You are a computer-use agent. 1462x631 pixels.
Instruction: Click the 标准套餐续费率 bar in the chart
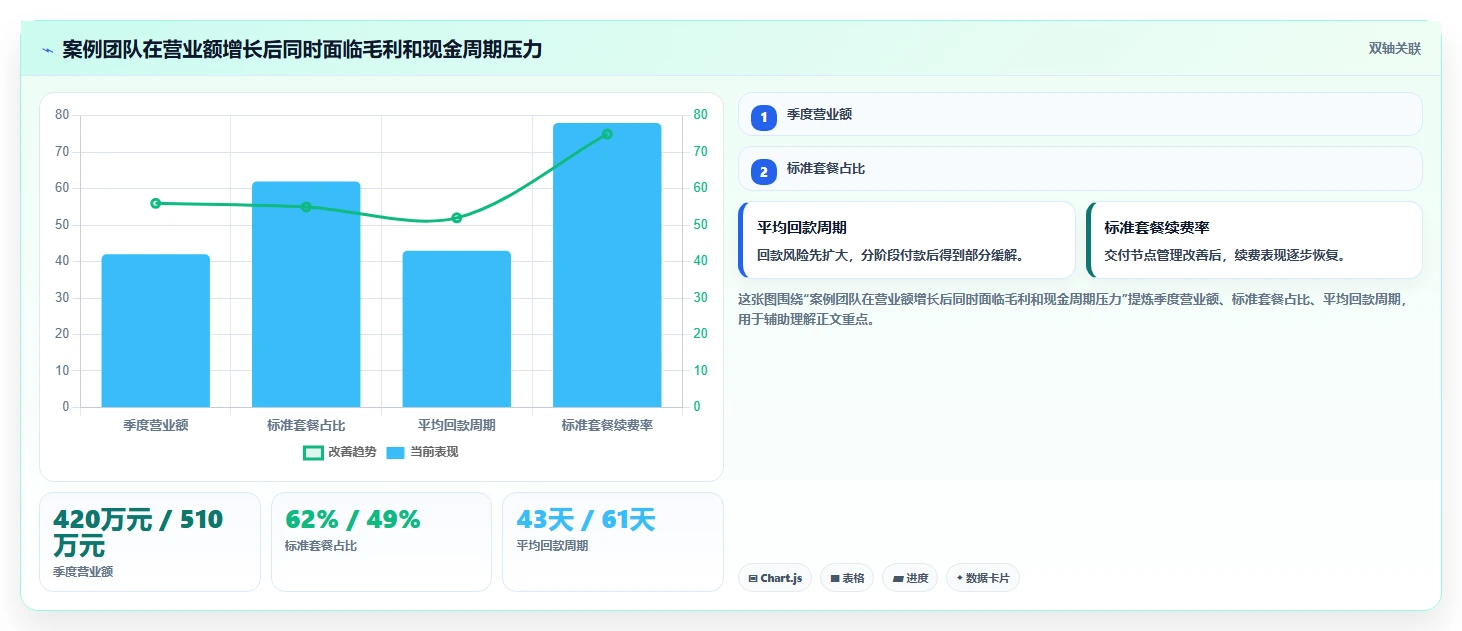click(607, 265)
